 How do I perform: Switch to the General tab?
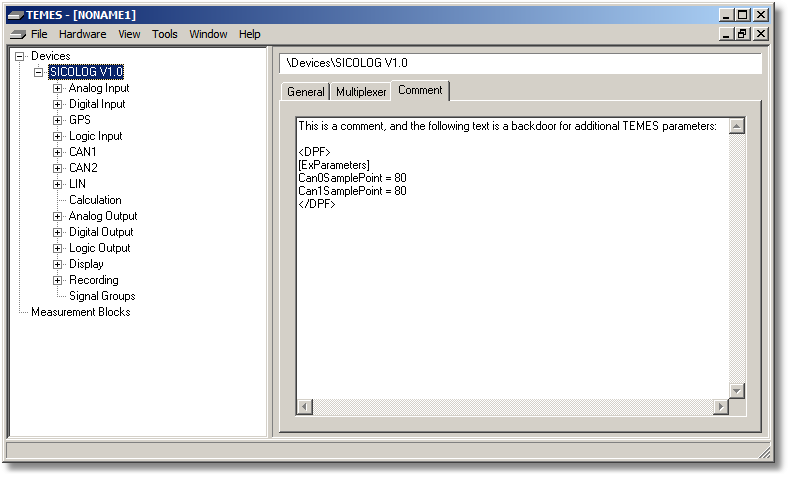pos(305,92)
